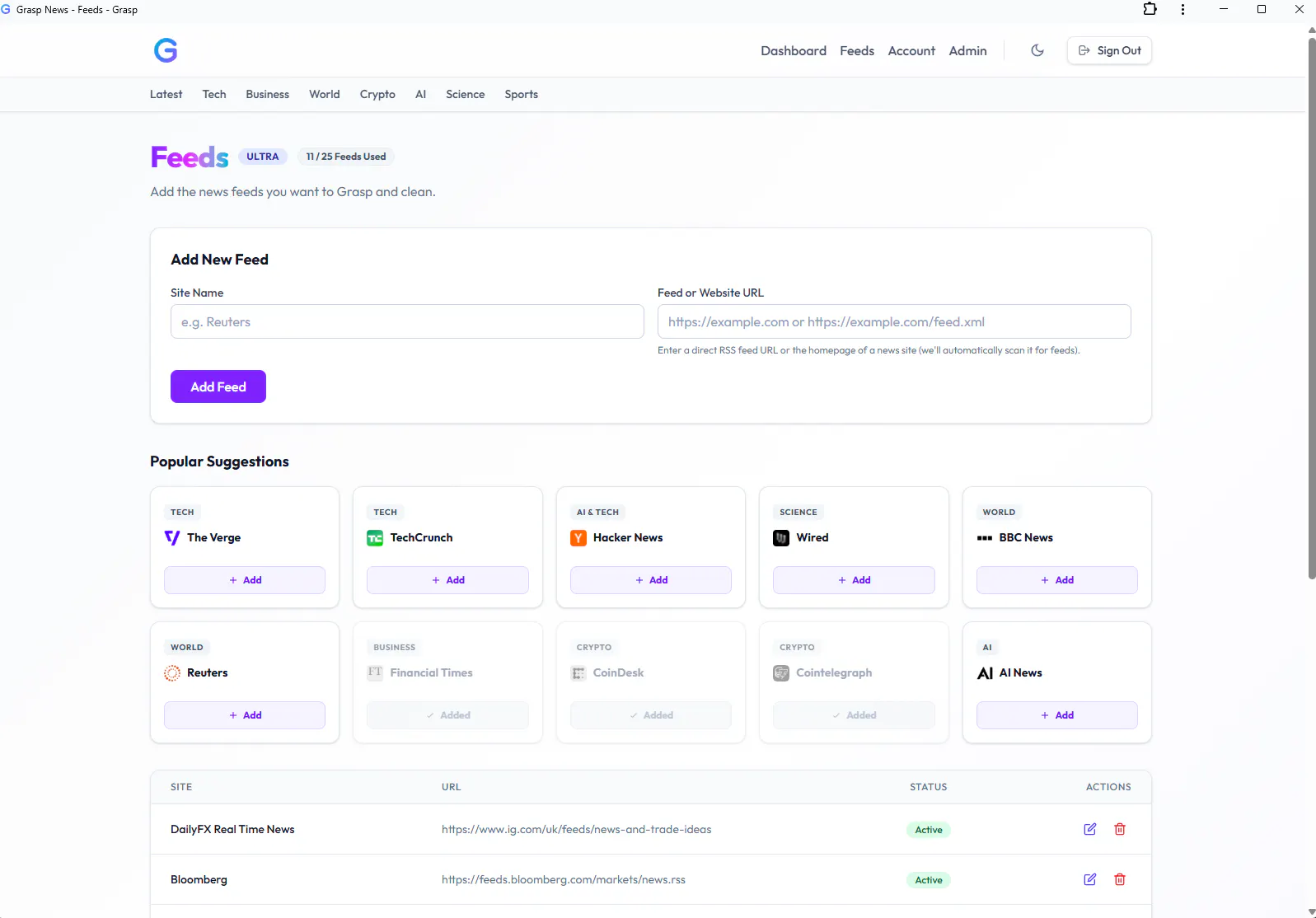Click the DailyFX feed URL
This screenshot has height=918, width=1316.
pyautogui.click(x=576, y=829)
